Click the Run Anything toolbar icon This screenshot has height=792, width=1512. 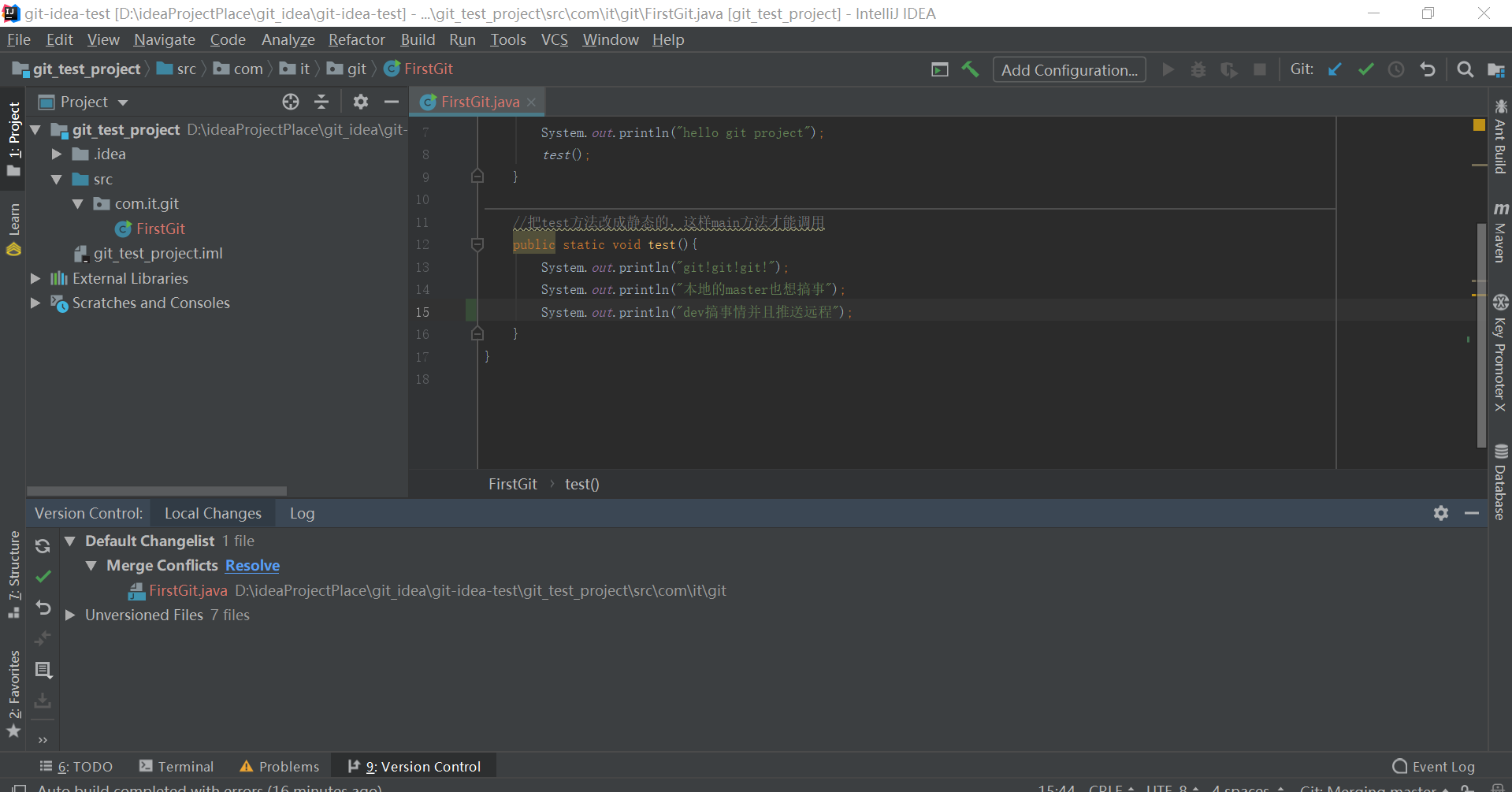coord(940,69)
